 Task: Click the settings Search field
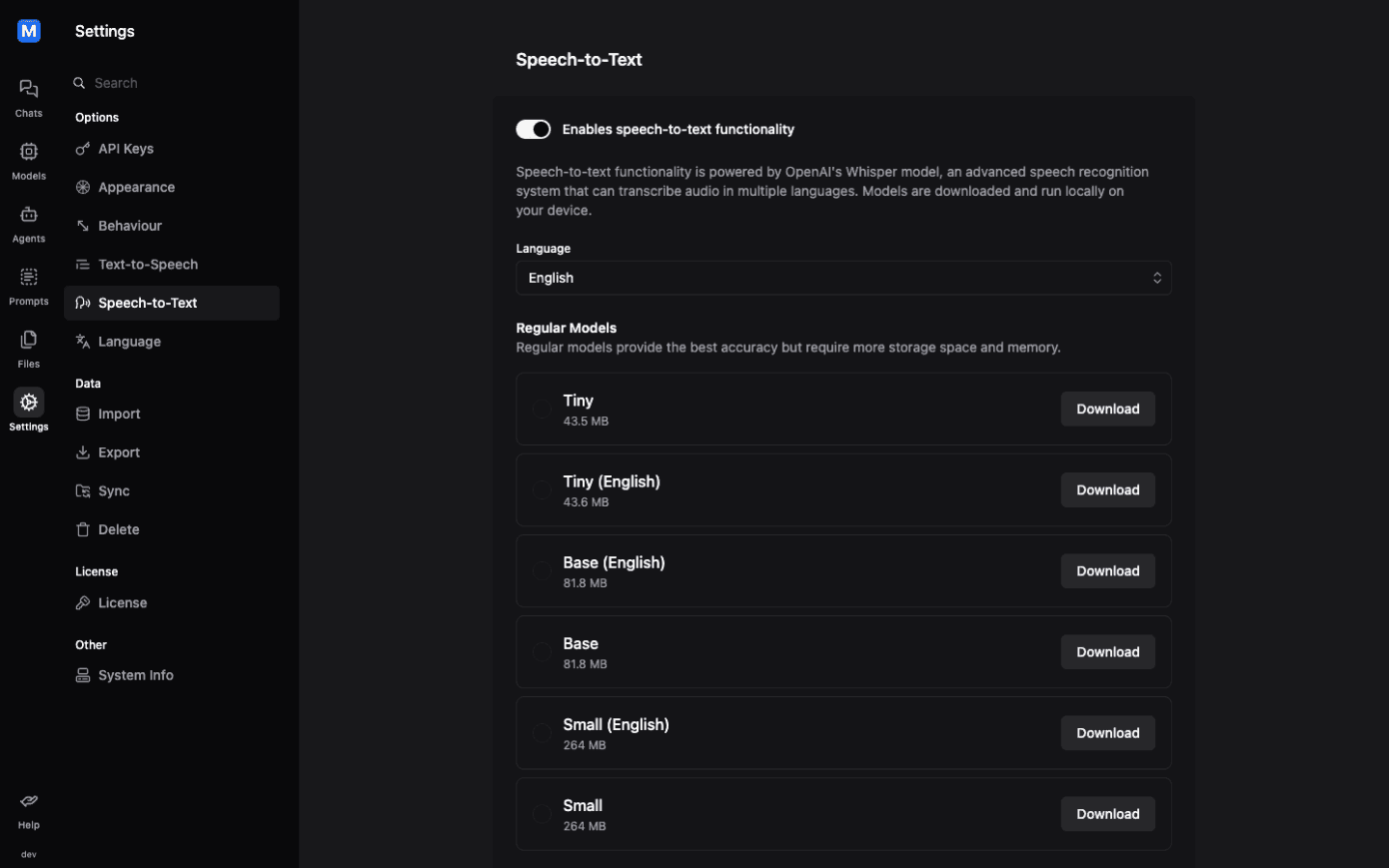[x=170, y=83]
